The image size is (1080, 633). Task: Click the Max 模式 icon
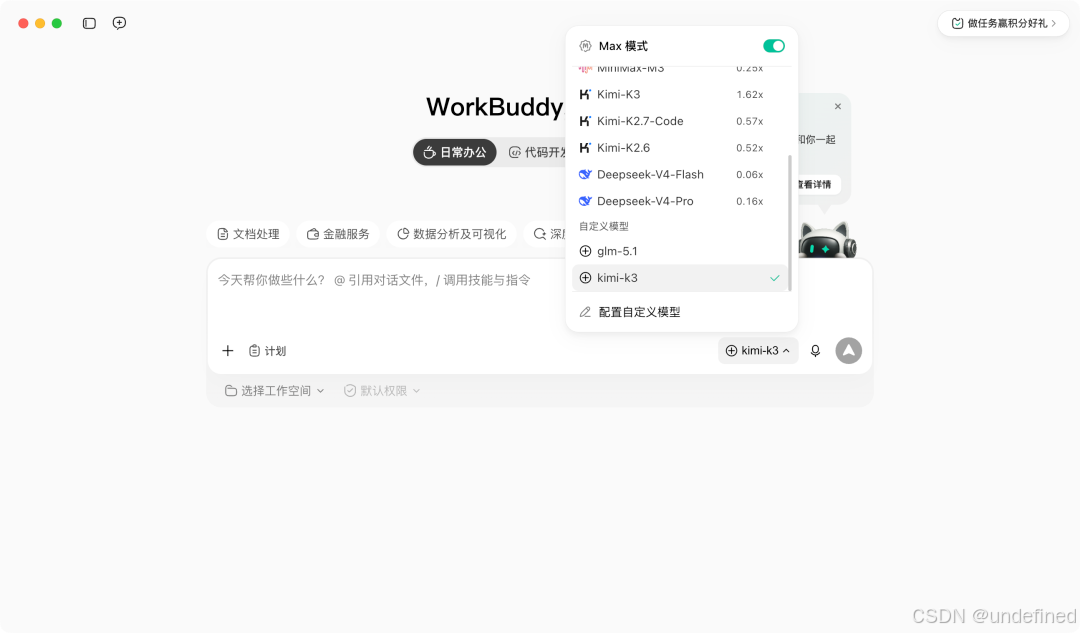(x=585, y=46)
